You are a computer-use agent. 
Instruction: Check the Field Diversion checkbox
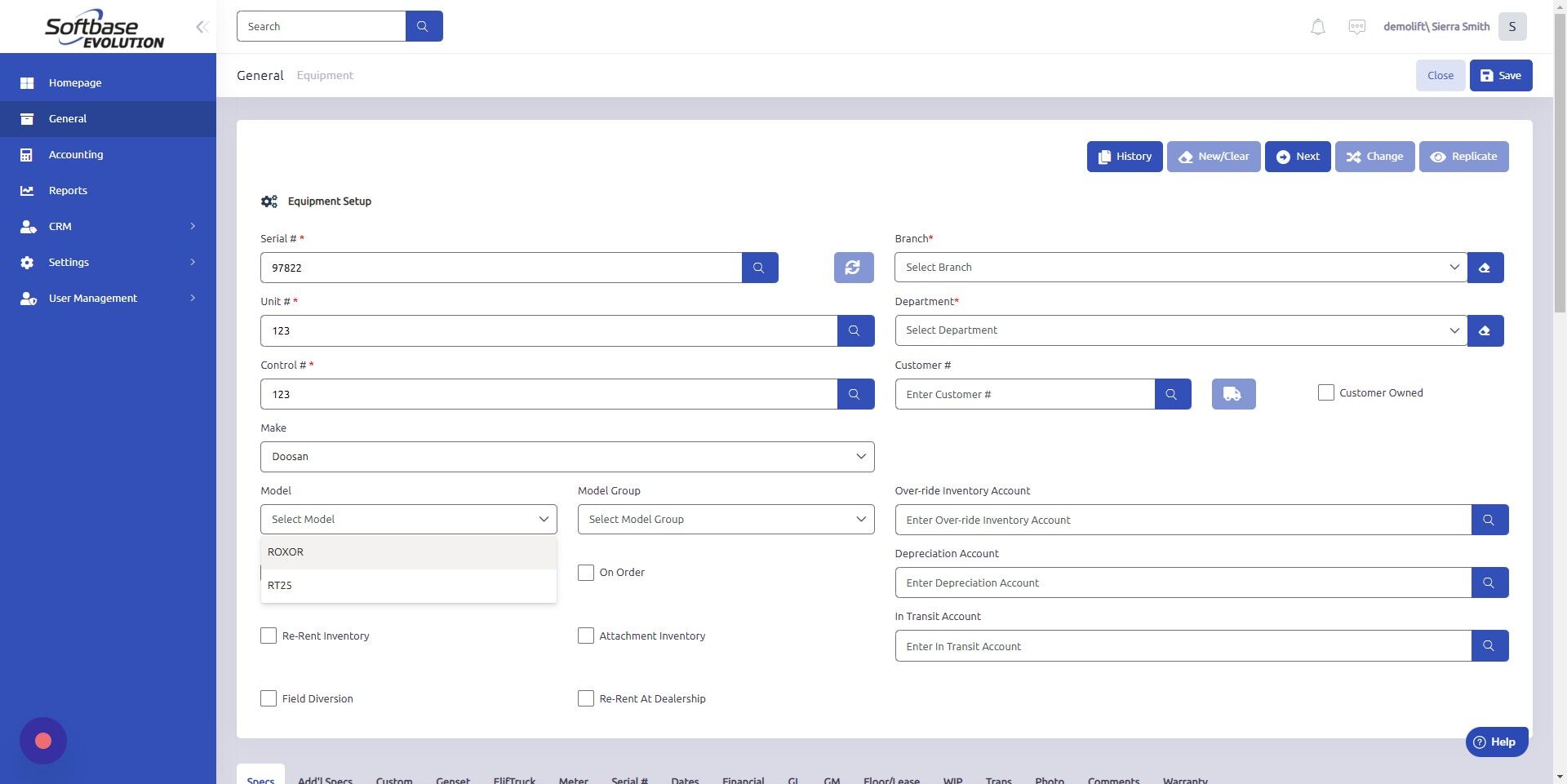coord(268,698)
